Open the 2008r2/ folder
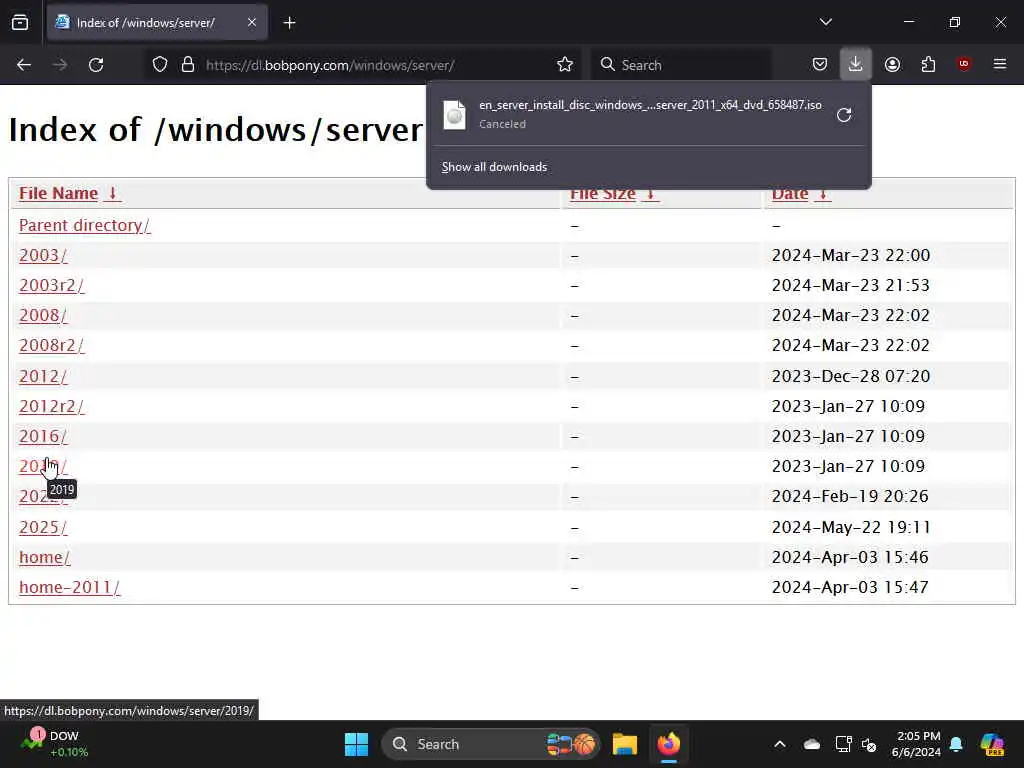Screen dimensions: 1024x768 tap(52, 345)
